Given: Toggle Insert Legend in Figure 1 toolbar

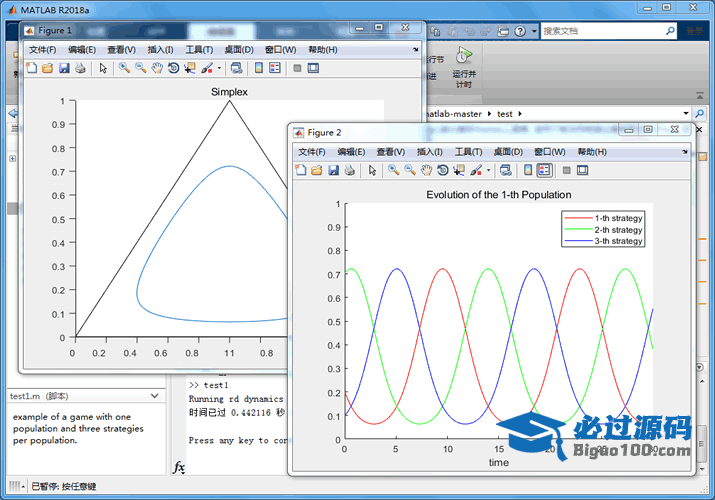Looking at the screenshot, I should tap(275, 68).
